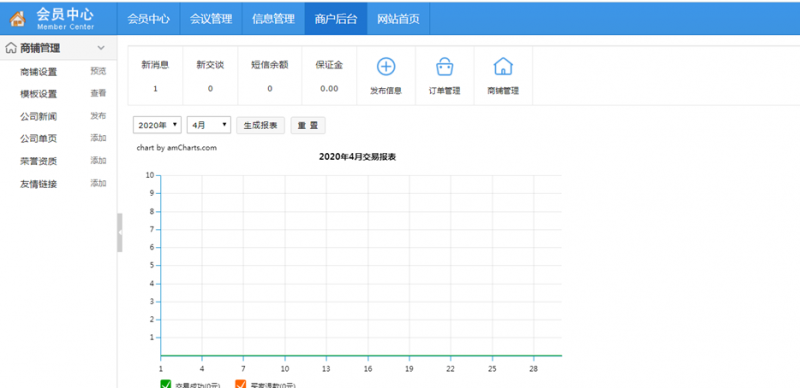The height and width of the screenshot is (388, 800).
Task: Click the 新消息 count box
Action: [155, 76]
